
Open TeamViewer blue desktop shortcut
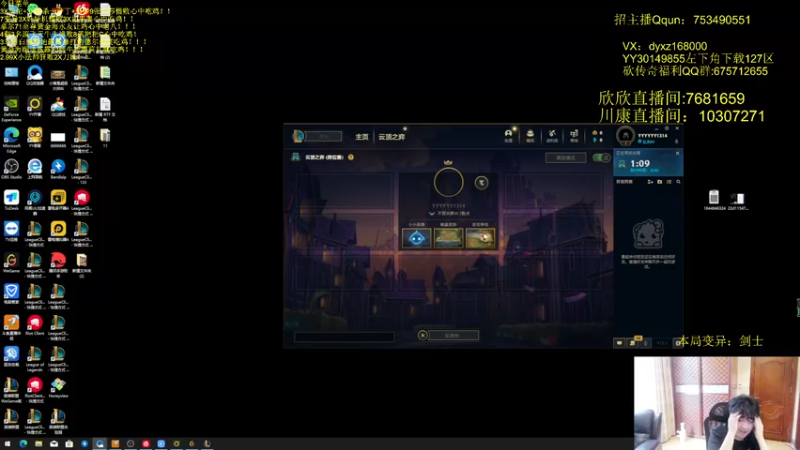pyautogui.click(x=11, y=232)
